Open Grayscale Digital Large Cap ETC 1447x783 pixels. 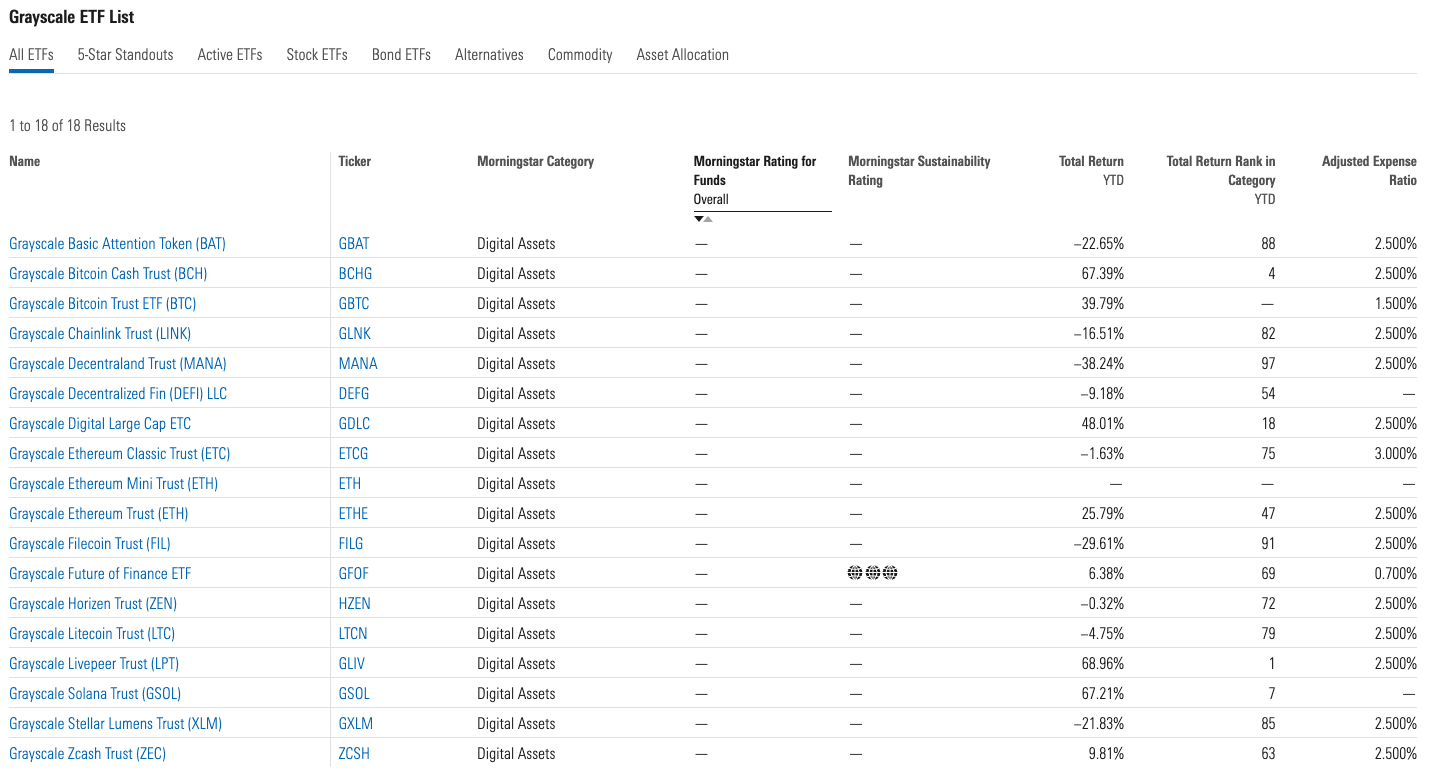[100, 424]
